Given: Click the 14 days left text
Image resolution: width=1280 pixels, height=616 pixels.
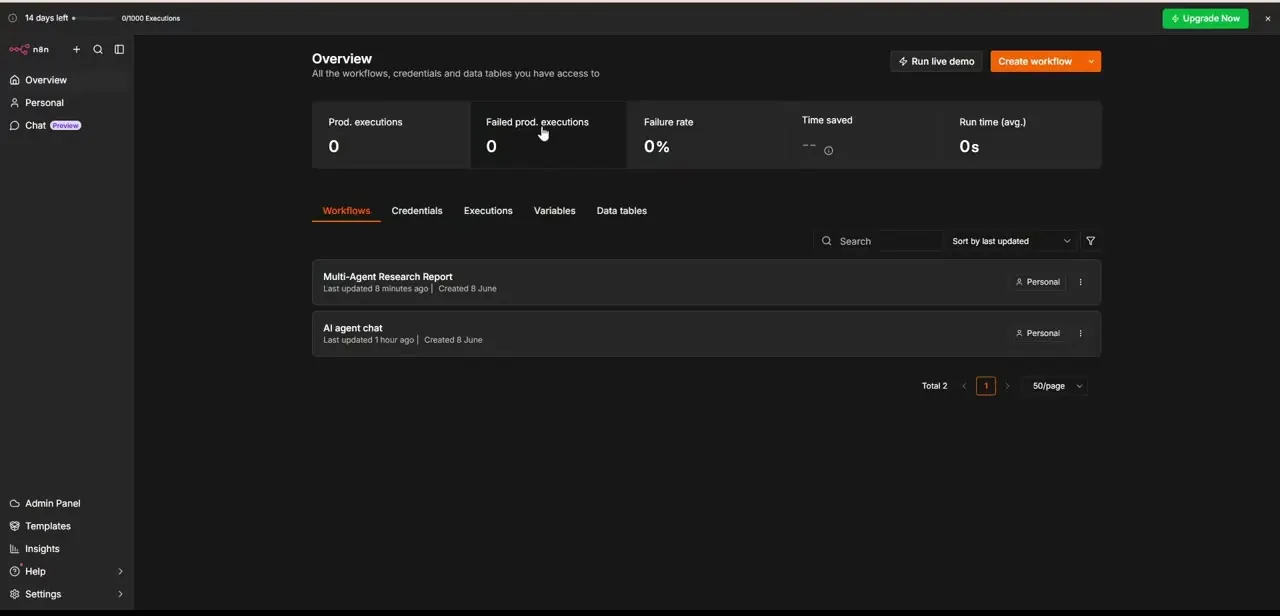Looking at the screenshot, I should click(x=46, y=18).
